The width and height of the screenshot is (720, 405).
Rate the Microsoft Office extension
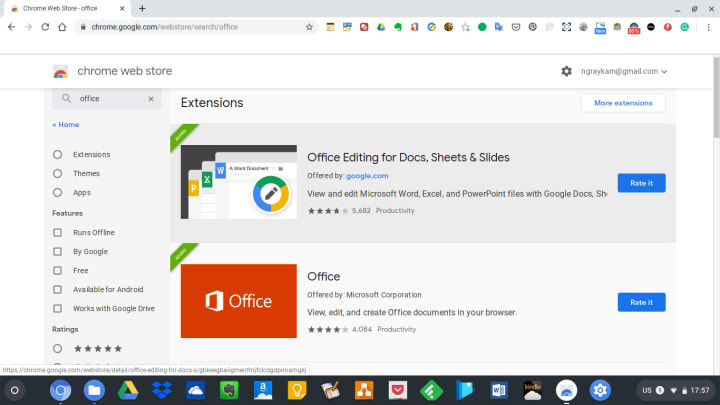[x=641, y=302]
